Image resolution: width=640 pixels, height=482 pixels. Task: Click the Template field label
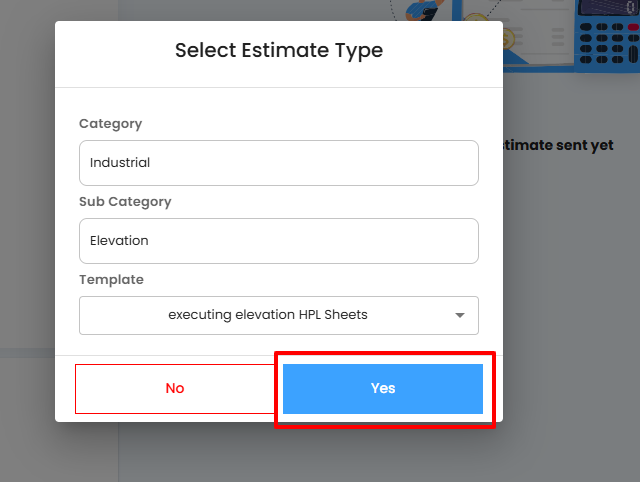(x=111, y=280)
